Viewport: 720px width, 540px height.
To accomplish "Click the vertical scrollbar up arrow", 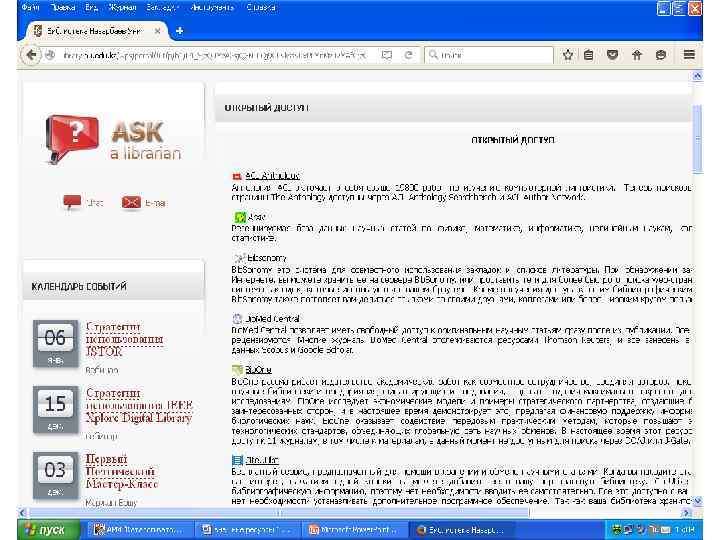I will click(697, 76).
